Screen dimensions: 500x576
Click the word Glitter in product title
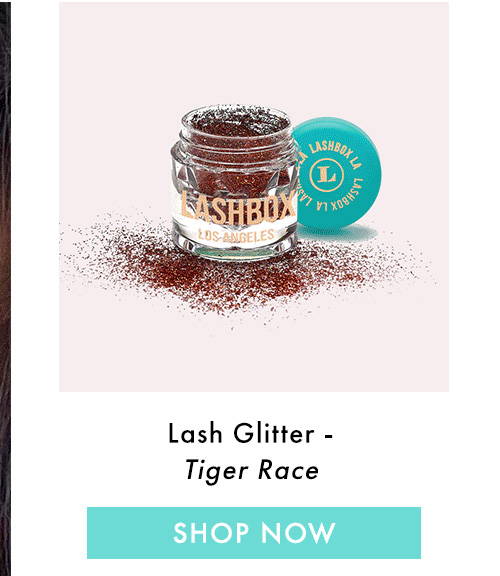pyautogui.click(x=273, y=433)
